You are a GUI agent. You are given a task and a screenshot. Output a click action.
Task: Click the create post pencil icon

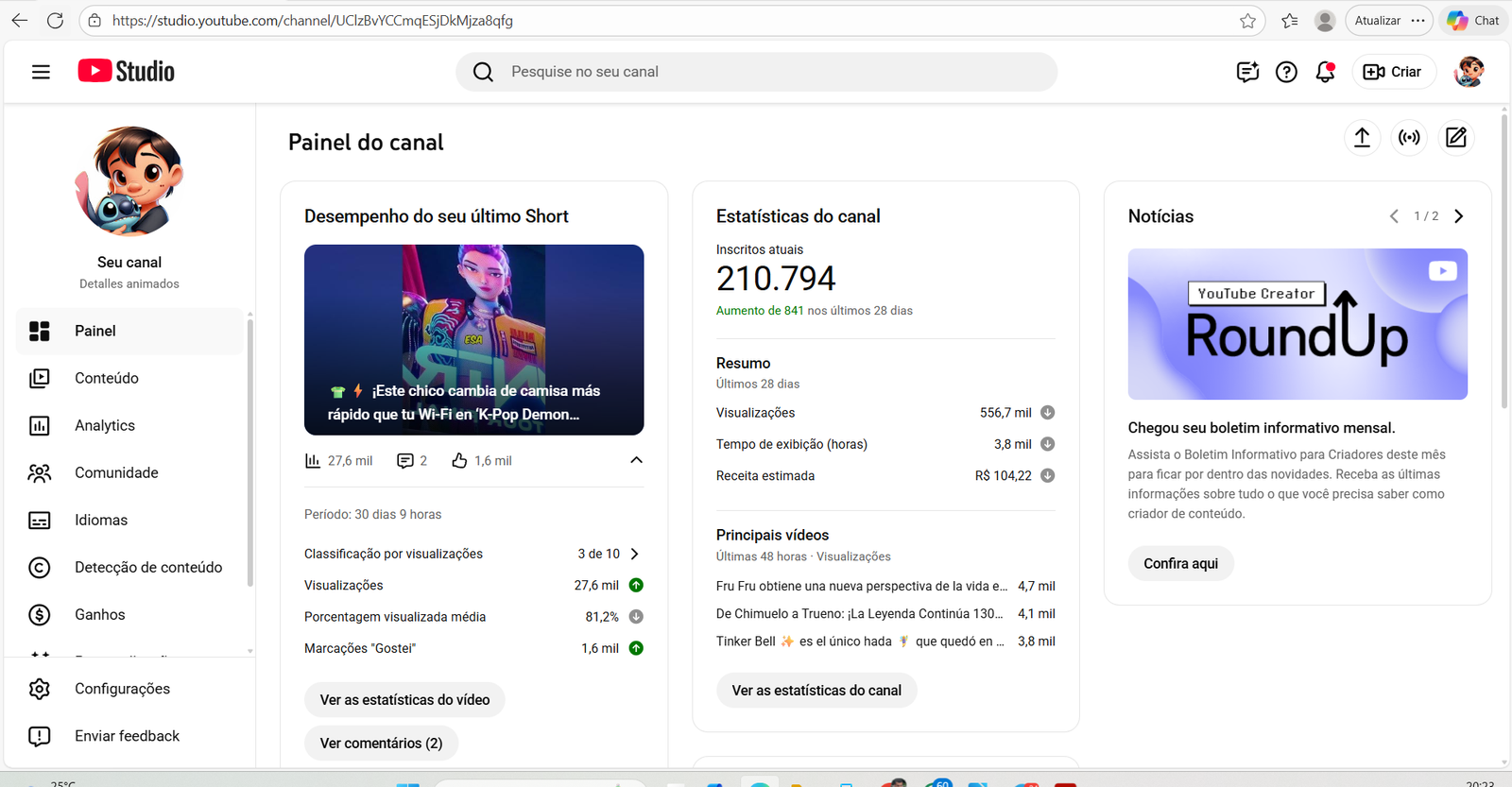1456,138
